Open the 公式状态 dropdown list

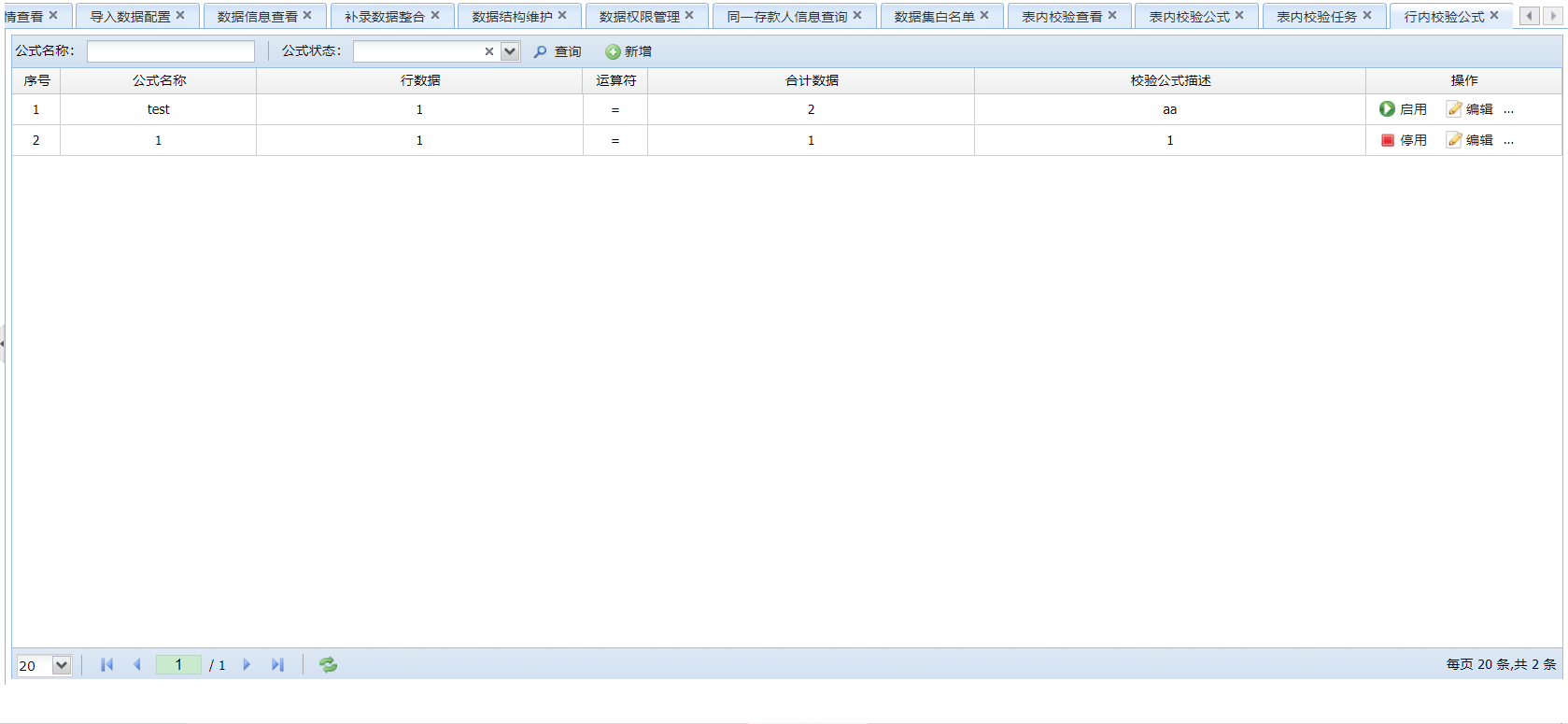pyautogui.click(x=510, y=52)
